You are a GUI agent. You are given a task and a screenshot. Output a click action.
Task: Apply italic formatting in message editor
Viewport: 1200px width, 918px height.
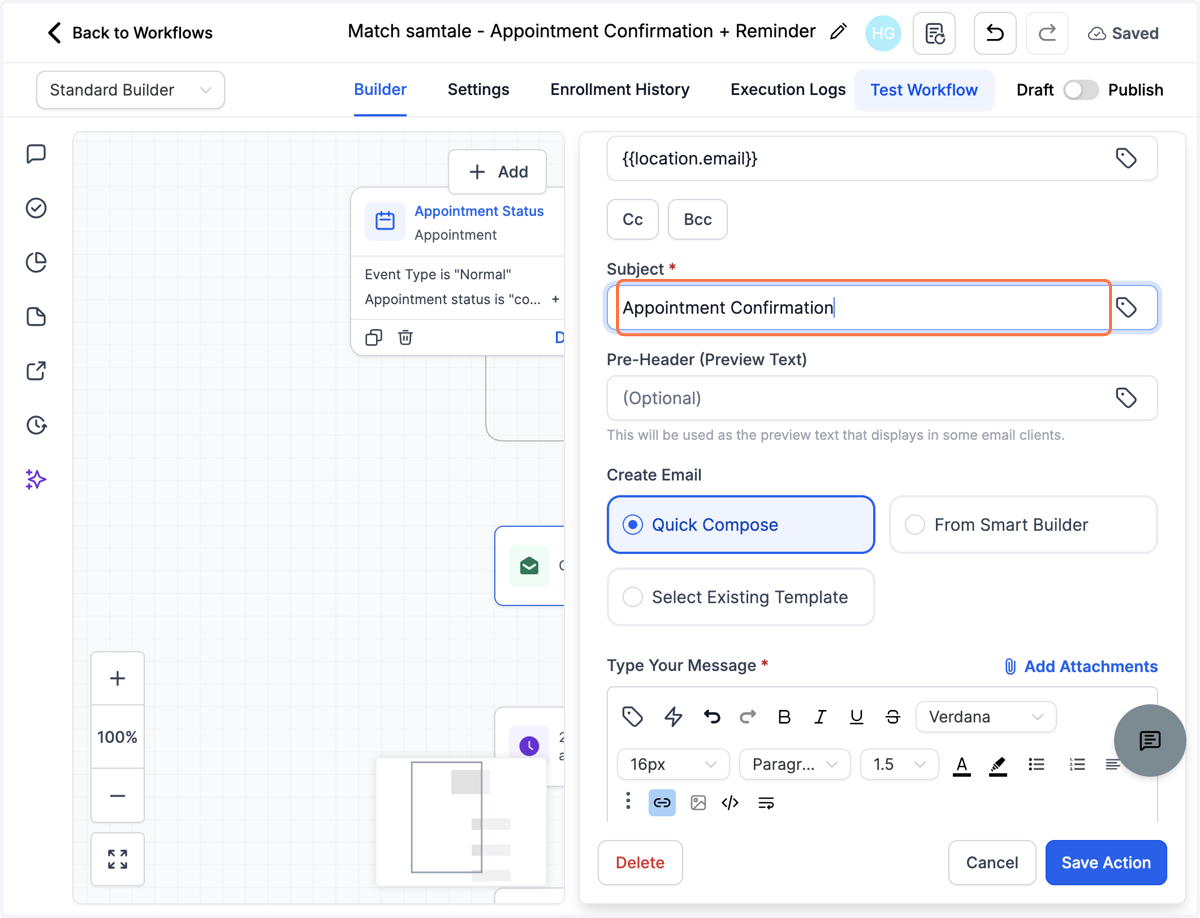[x=820, y=716]
